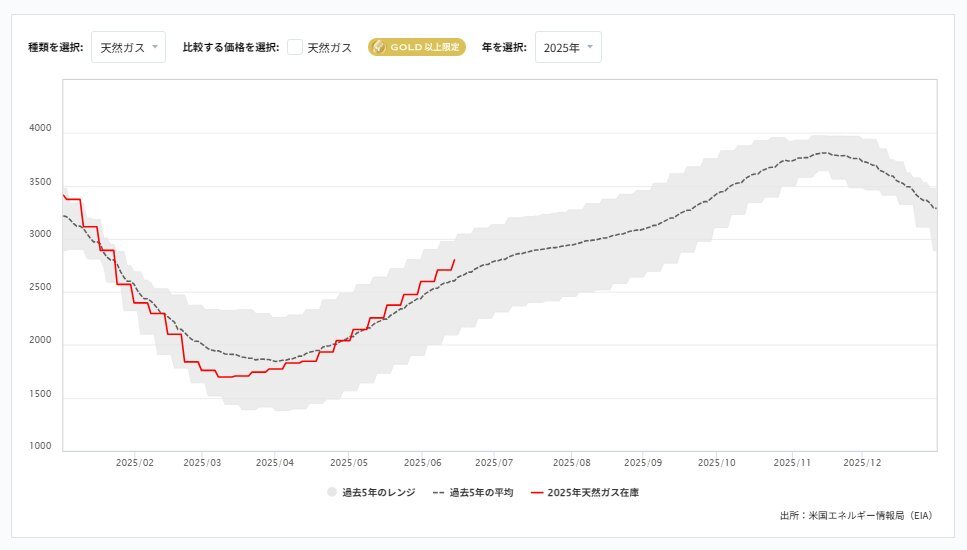Click the 2500 y-axis label
This screenshot has width=967, height=550.
pyautogui.click(x=40, y=287)
